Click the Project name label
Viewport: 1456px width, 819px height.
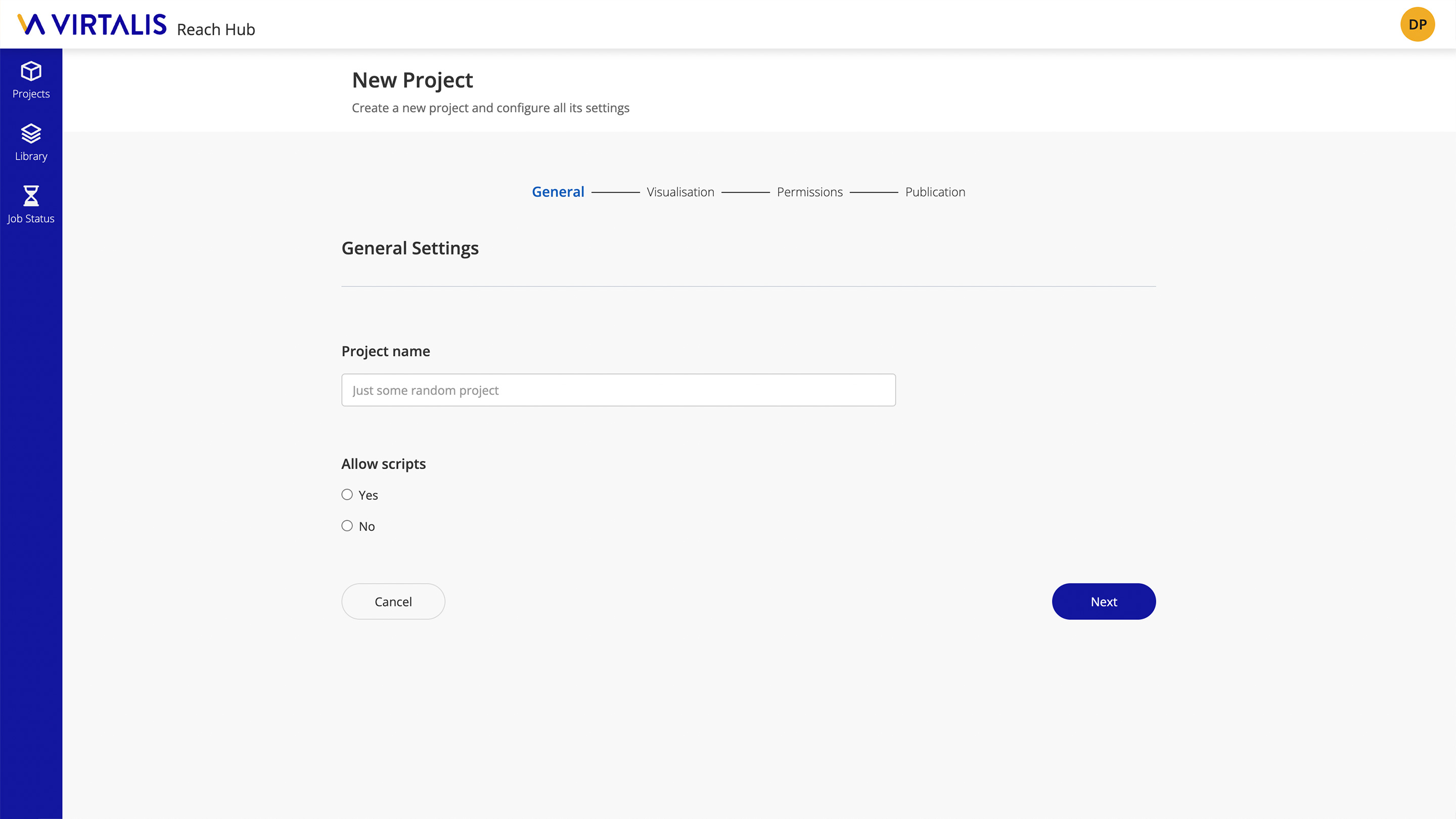pyautogui.click(x=385, y=351)
